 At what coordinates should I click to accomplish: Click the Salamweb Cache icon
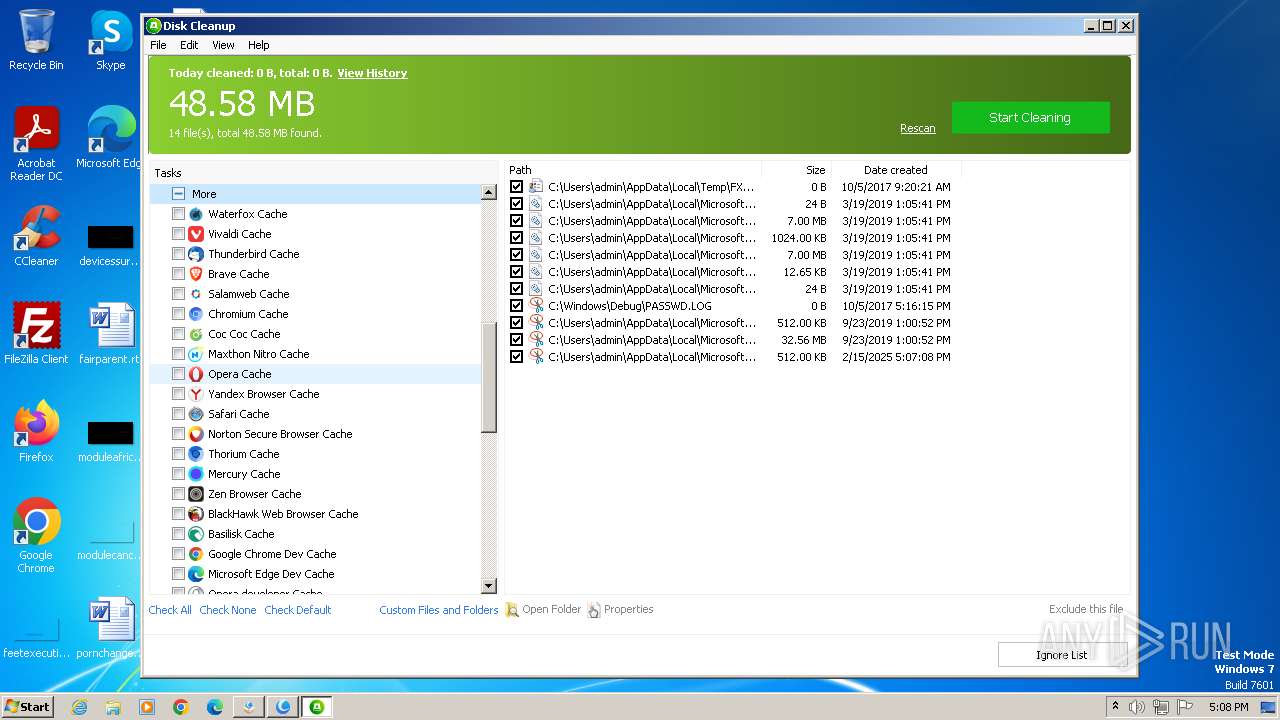pyautogui.click(x=196, y=294)
